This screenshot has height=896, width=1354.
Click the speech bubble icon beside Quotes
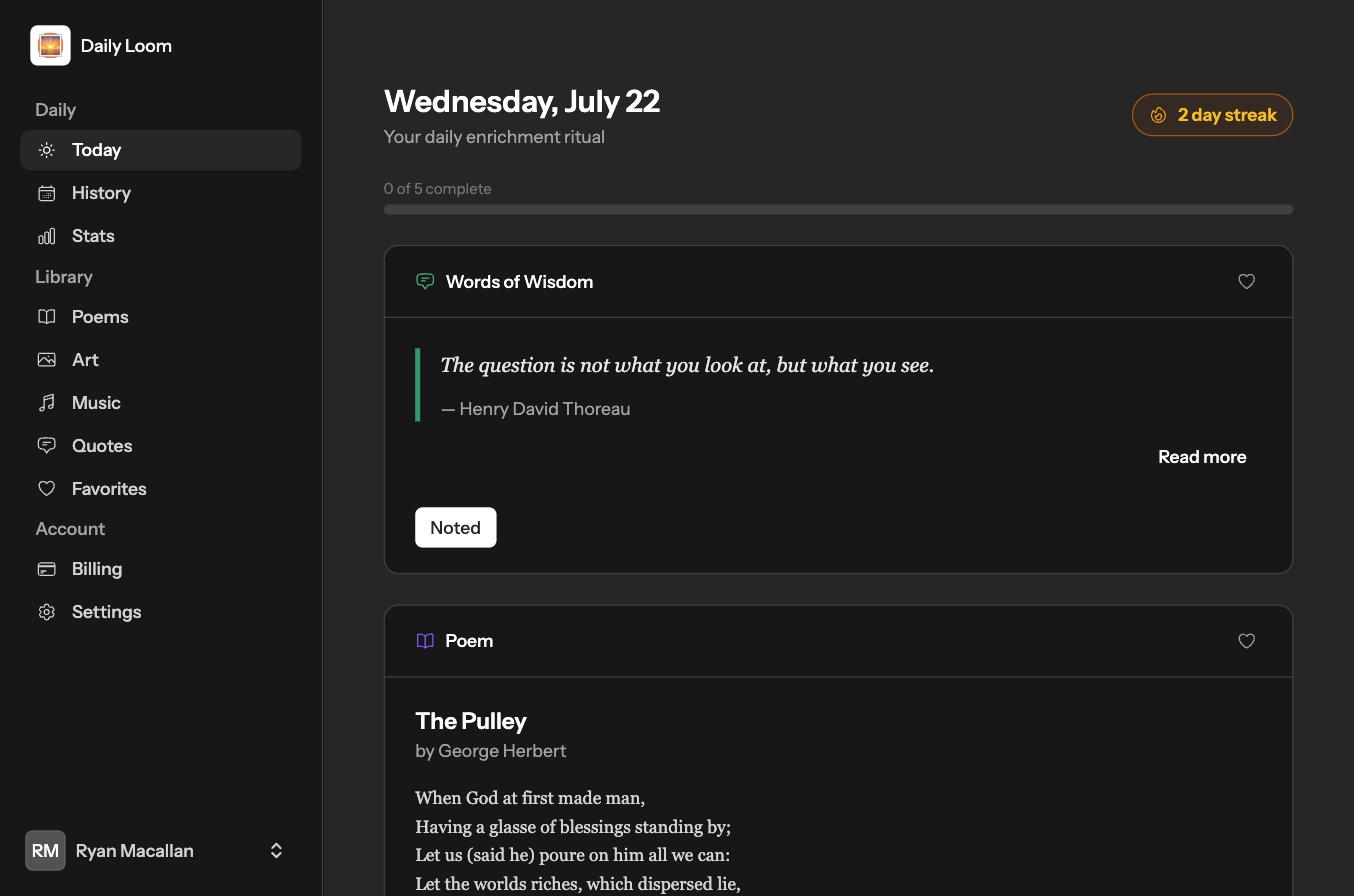click(47, 446)
